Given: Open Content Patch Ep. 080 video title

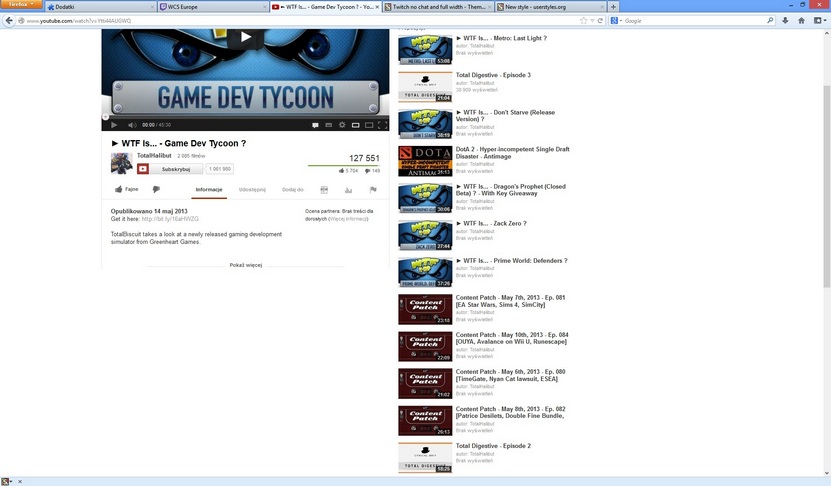Looking at the screenshot, I should [510, 375].
